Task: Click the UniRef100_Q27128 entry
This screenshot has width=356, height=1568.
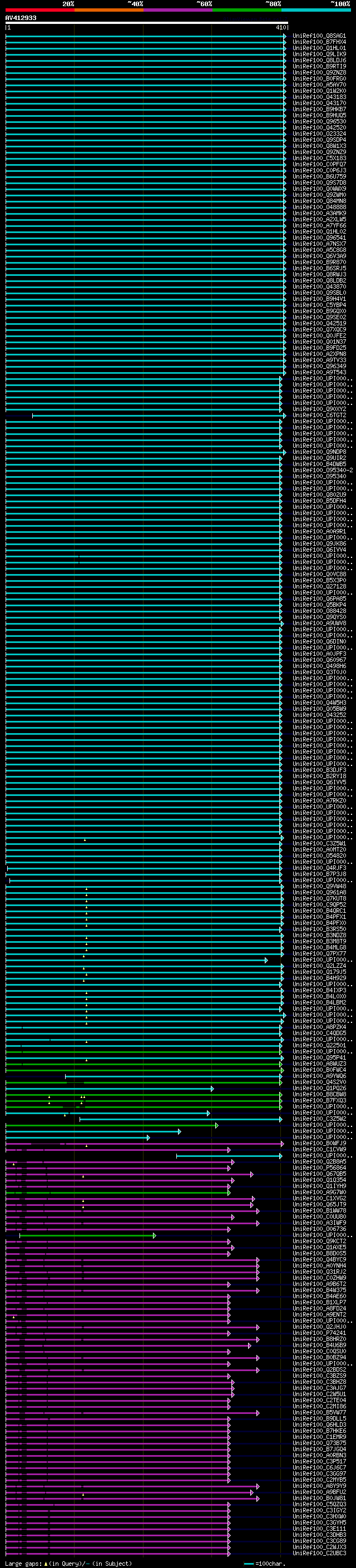Action: point(319,586)
